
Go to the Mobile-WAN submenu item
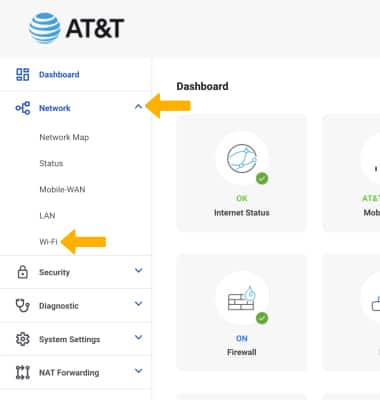(62, 189)
